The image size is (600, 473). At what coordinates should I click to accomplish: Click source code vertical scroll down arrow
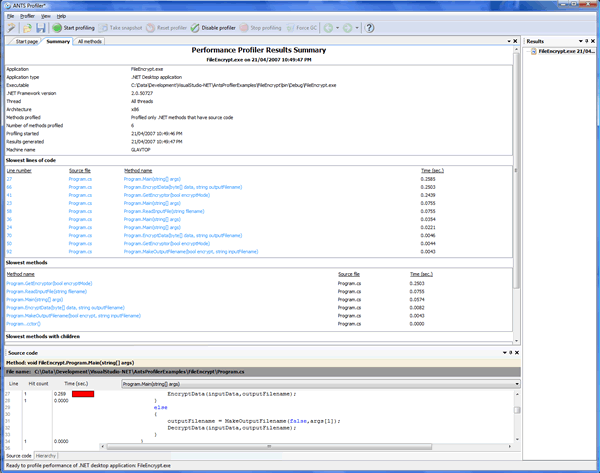click(517, 439)
